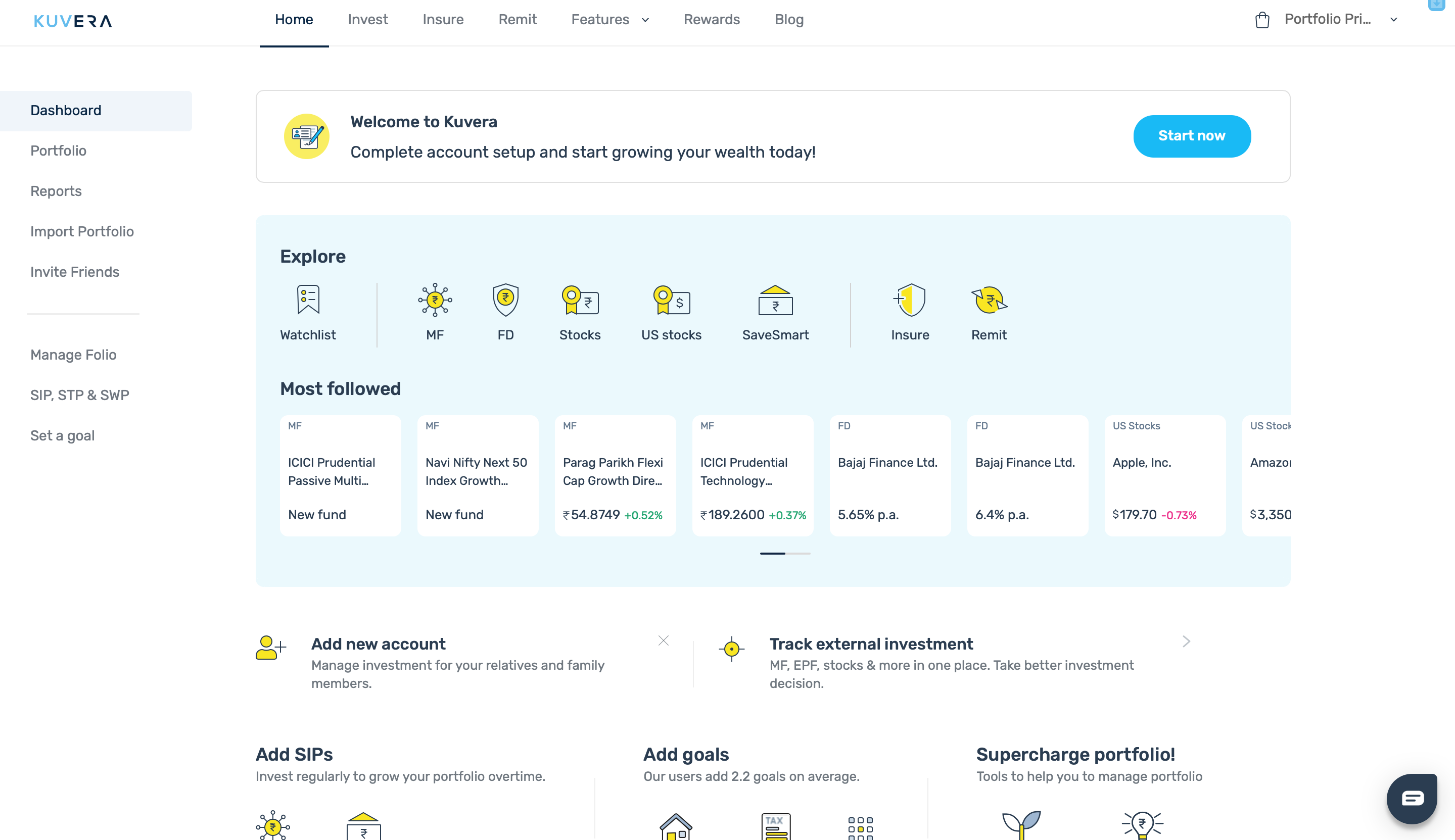Click the Add SIPs heading
Screen dimensions: 1455x840
(x=294, y=755)
